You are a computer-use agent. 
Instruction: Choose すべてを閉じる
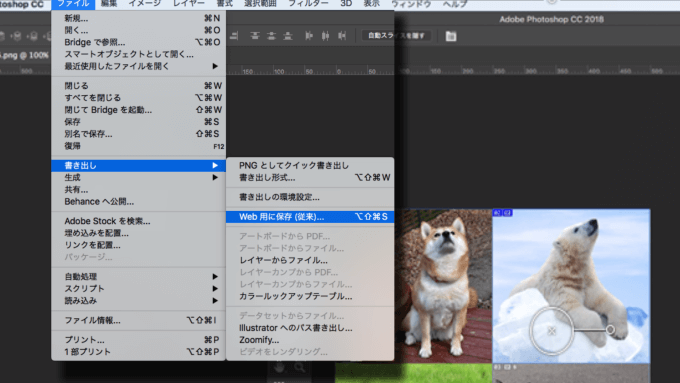138,98
